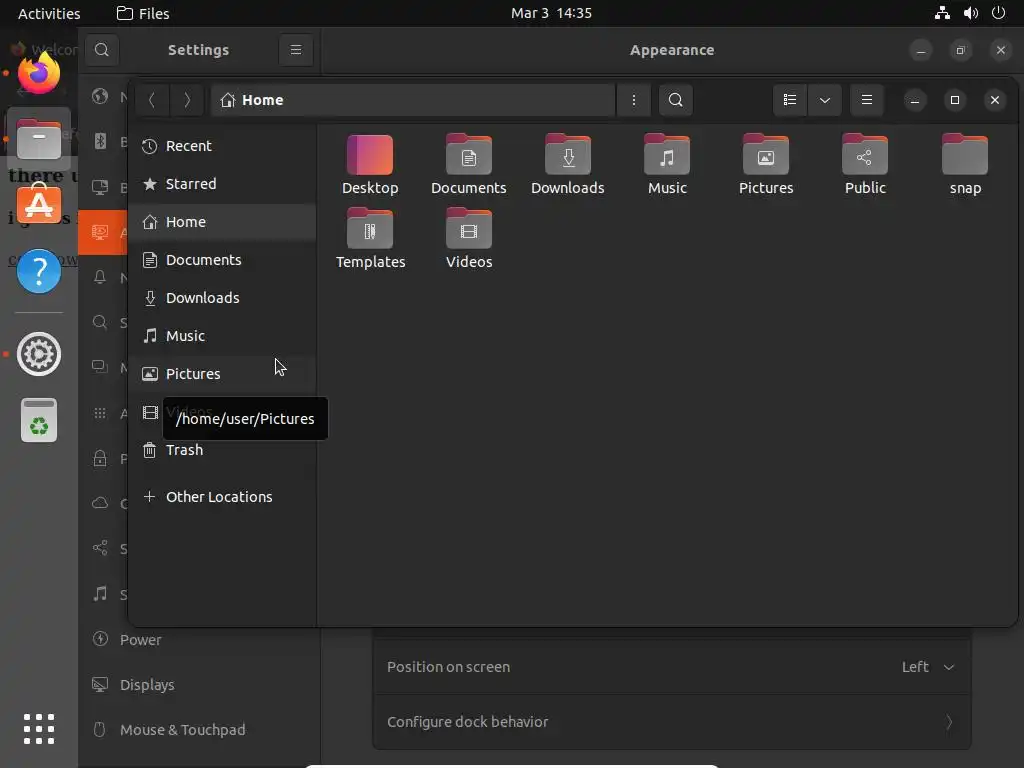
Task: Open the Files hamburger main menu
Action: tap(867, 100)
